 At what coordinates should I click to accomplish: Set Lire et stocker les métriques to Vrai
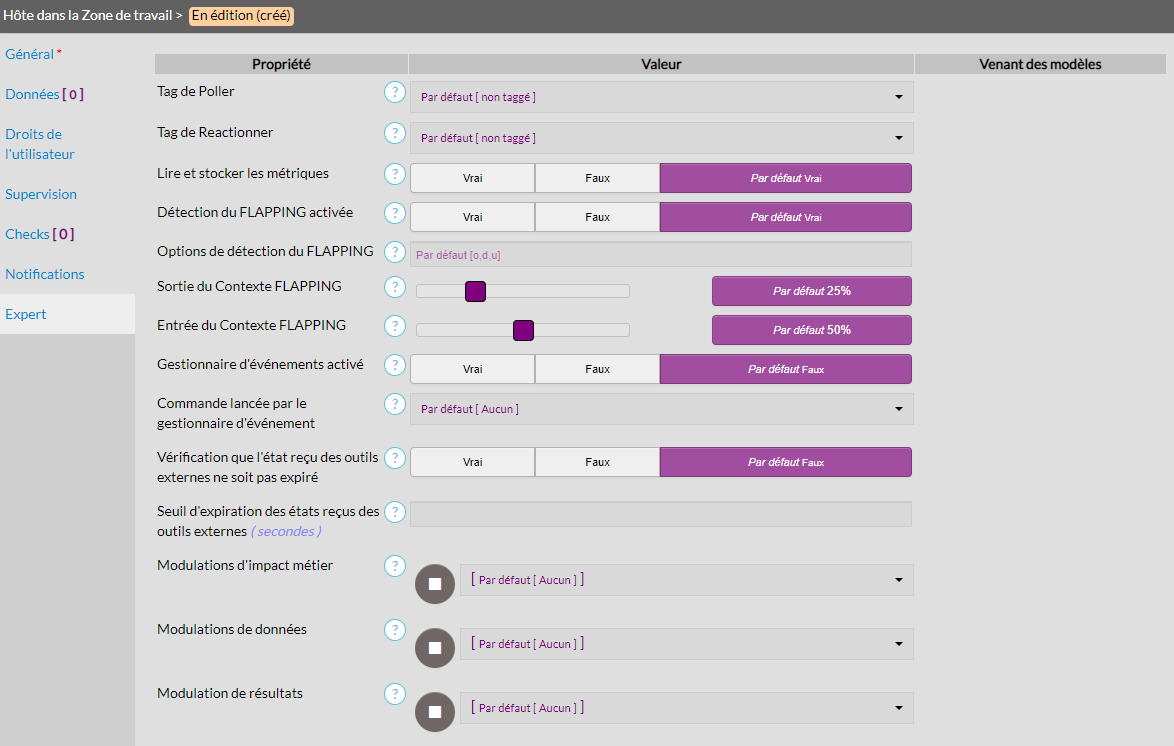[x=472, y=178]
